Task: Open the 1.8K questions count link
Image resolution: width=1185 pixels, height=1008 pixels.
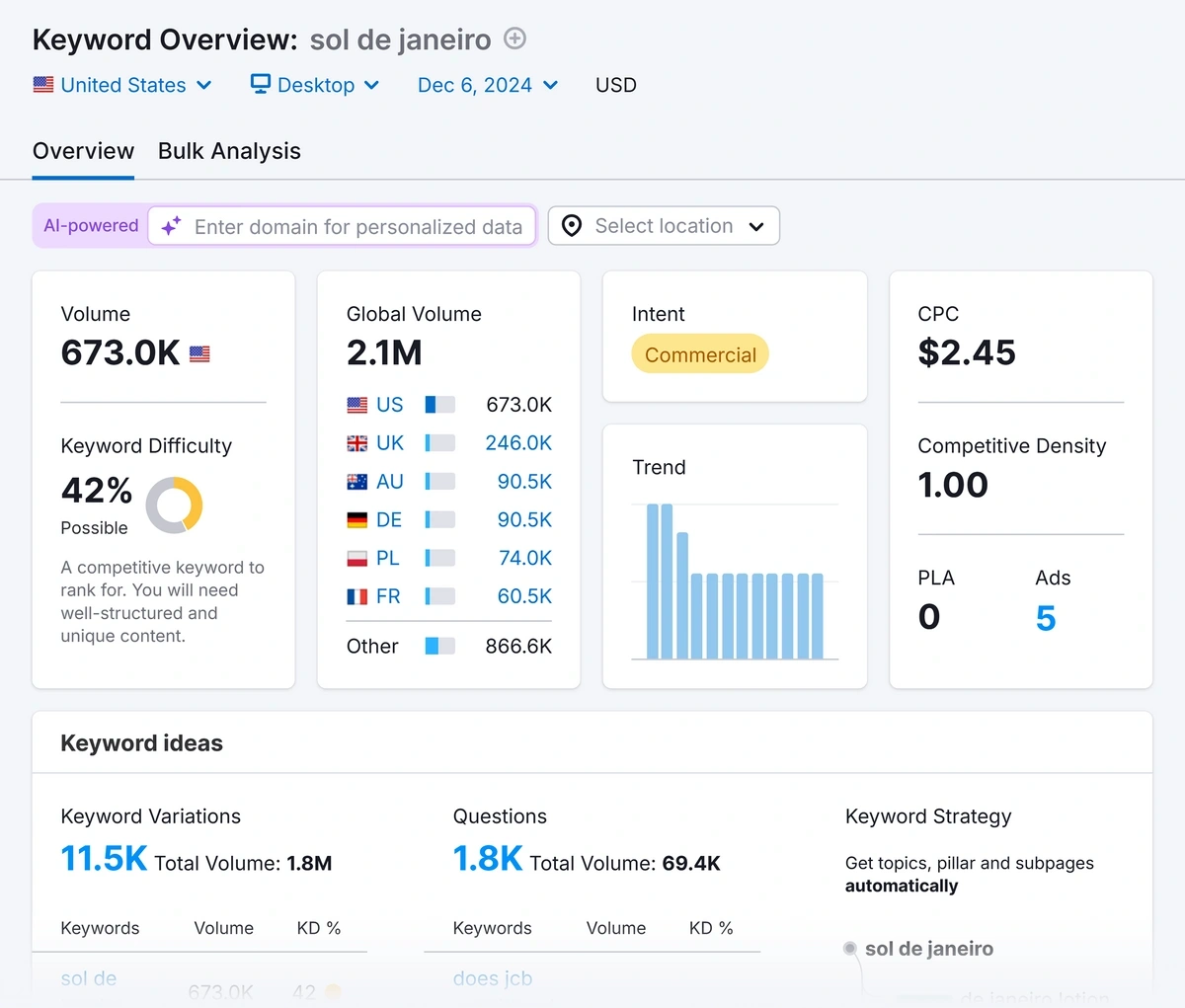Action: click(x=488, y=858)
